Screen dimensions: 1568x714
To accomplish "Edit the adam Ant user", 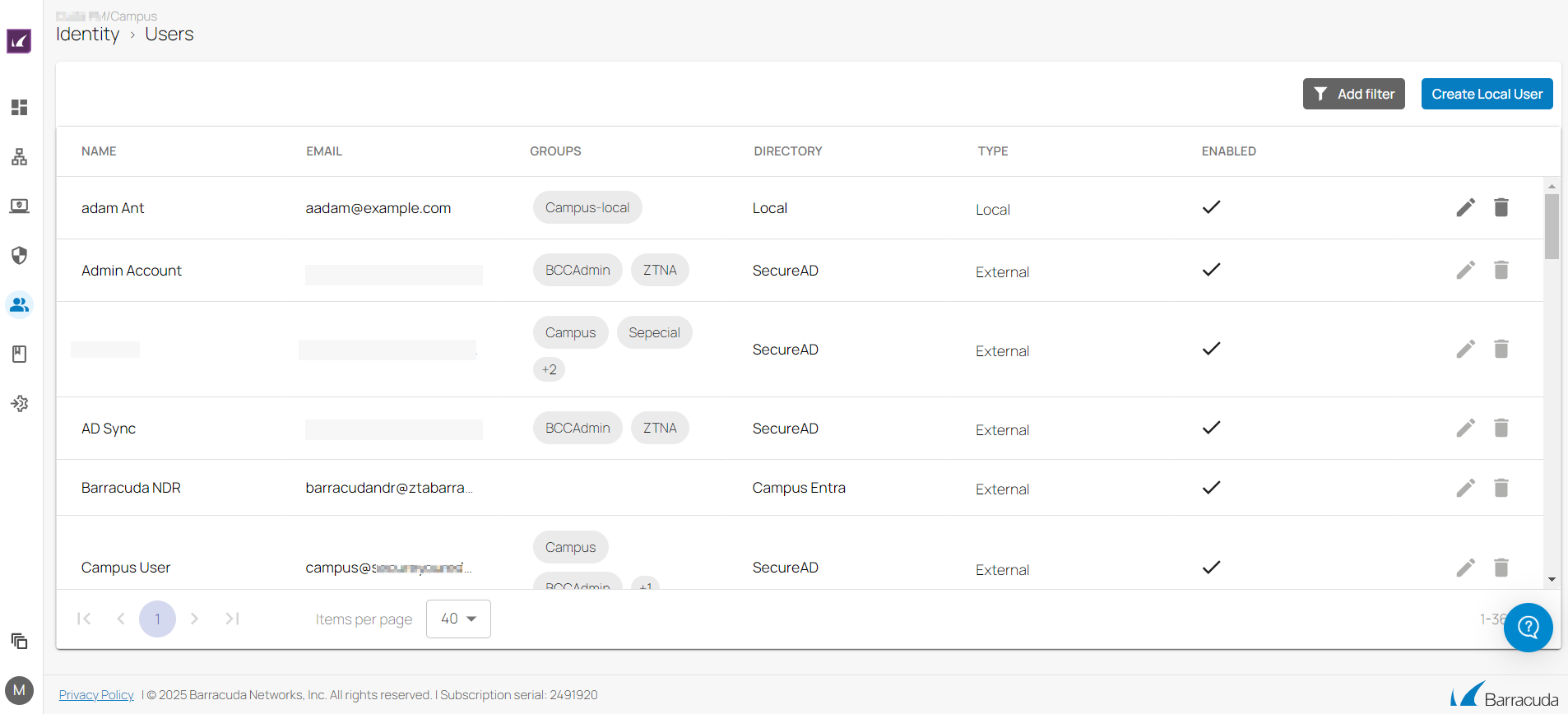I will click(x=1465, y=207).
